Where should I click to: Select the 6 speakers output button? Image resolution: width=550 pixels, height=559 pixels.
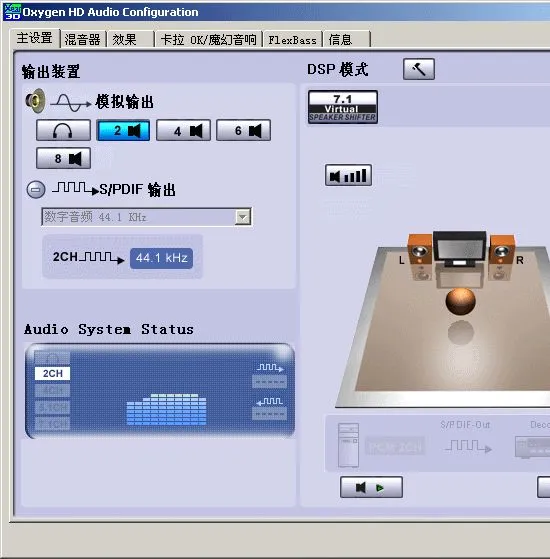pyautogui.click(x=243, y=130)
